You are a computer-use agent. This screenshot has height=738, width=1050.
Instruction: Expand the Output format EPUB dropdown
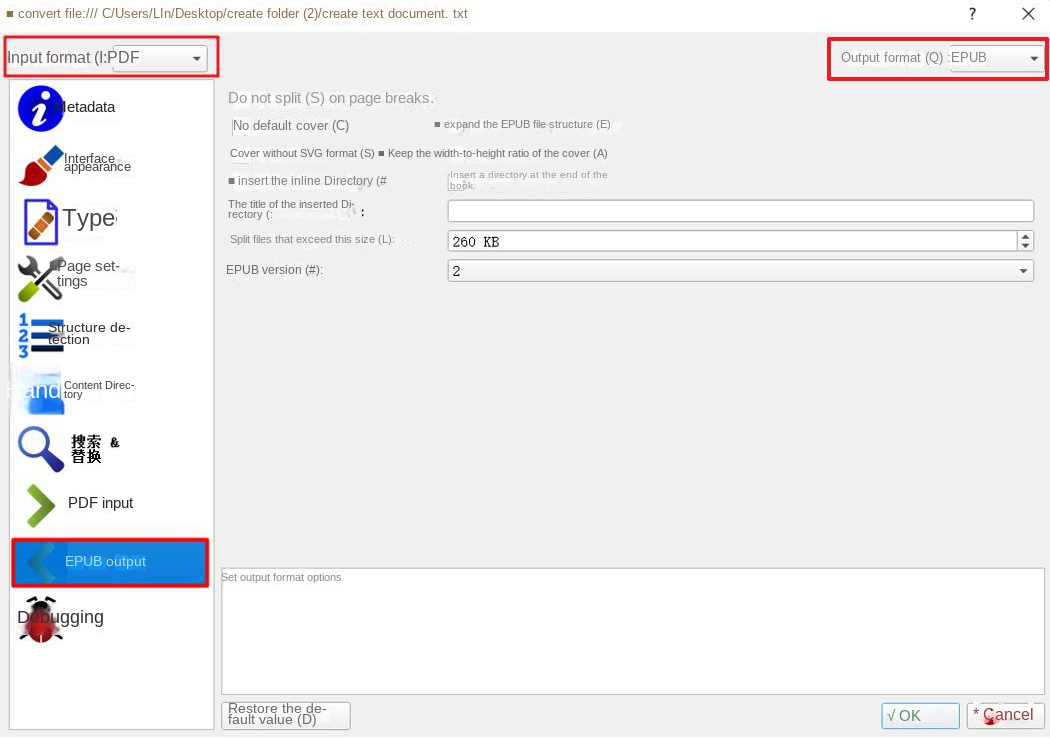pos(995,58)
